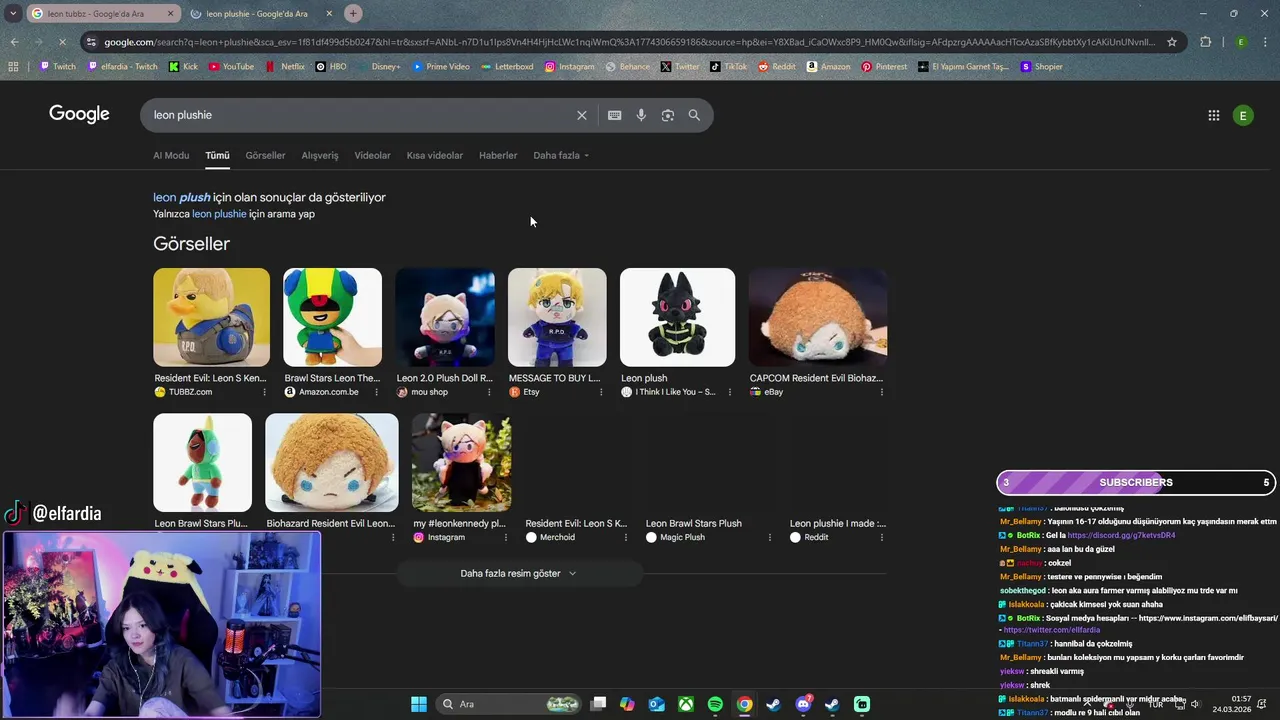
Task: Search by image with the Google Lens icon
Action: click(668, 115)
